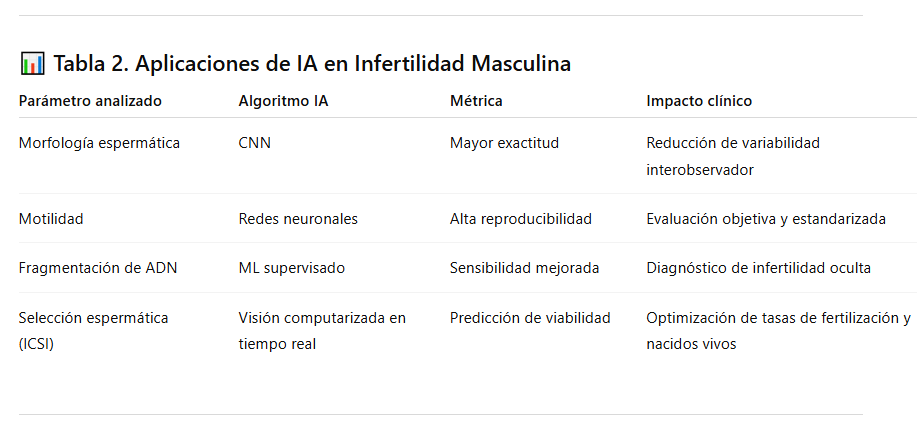917x427 pixels.
Task: Click the 'Algoritmo IA' column header
Action: [x=282, y=101]
